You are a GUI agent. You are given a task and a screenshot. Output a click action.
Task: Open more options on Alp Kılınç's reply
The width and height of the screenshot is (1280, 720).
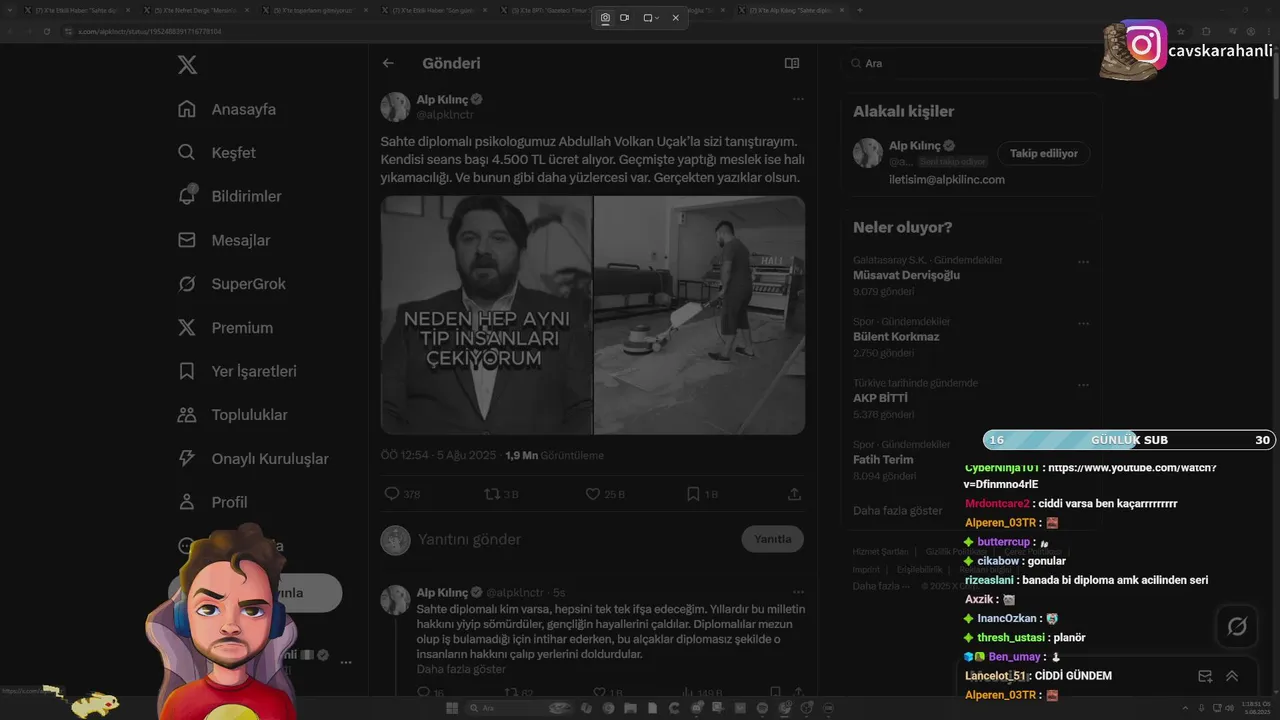click(798, 592)
